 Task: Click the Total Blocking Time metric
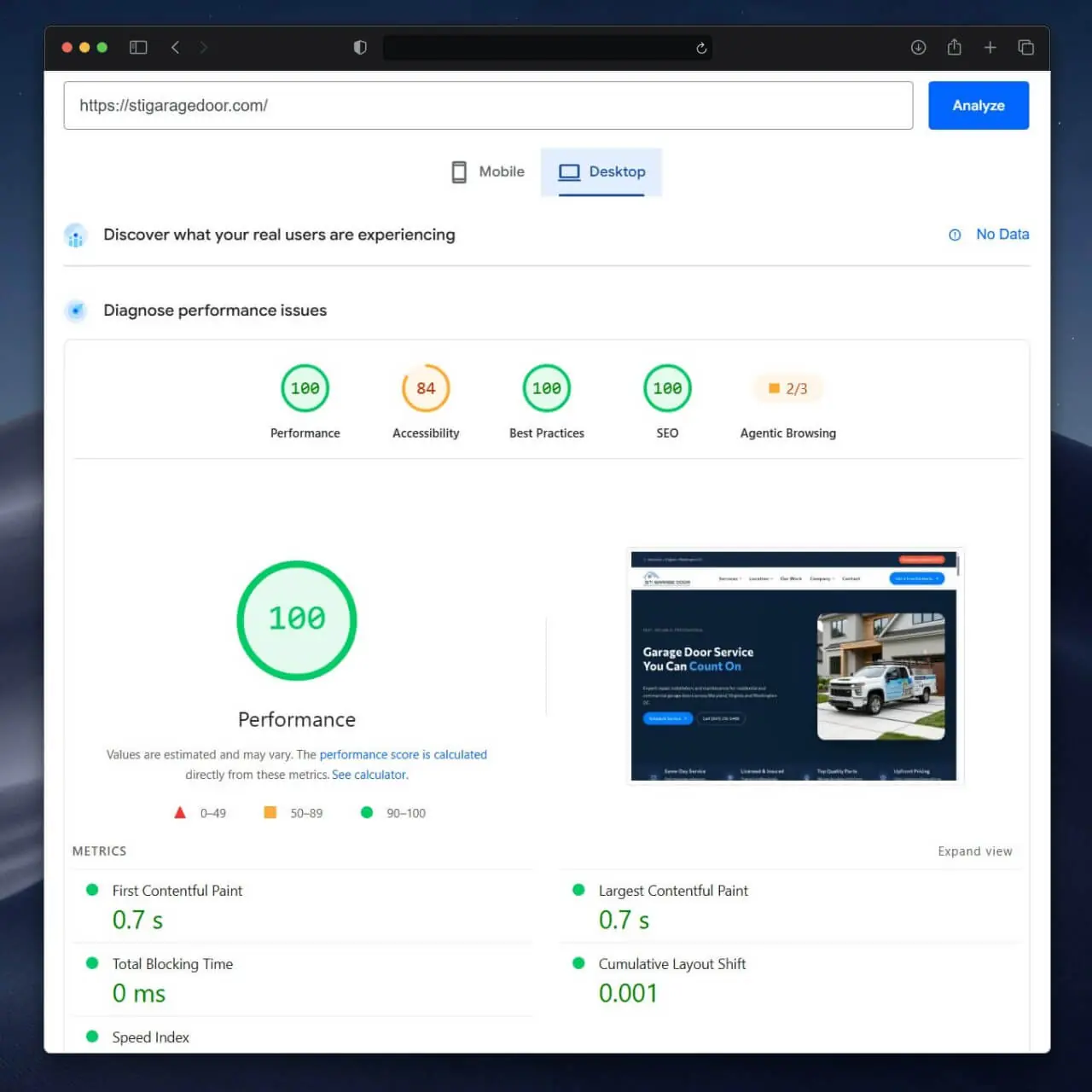click(x=172, y=964)
